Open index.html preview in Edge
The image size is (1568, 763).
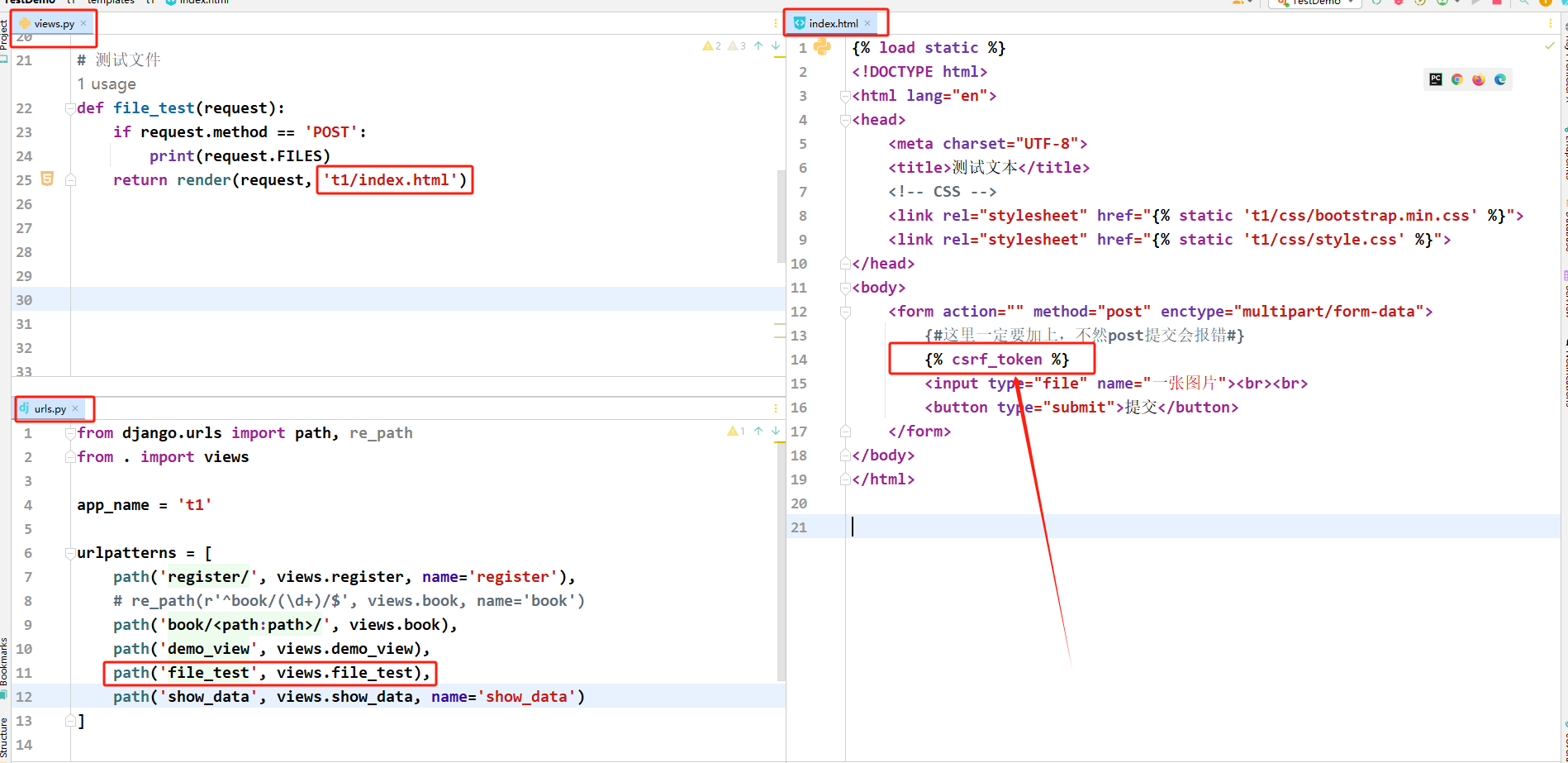coord(1500,79)
